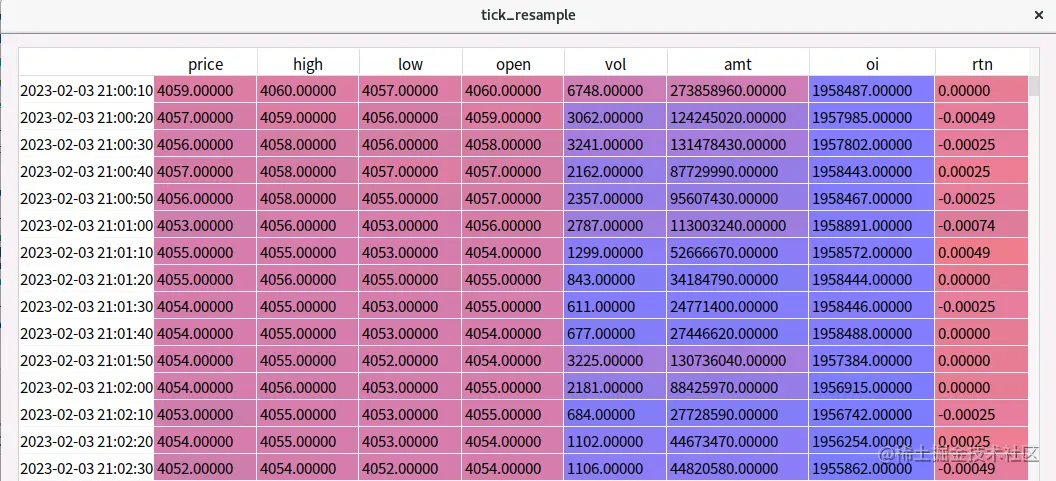Screen dimensions: 1056x481
Task: Click vol cell 1299.00000
Action: click(x=616, y=252)
